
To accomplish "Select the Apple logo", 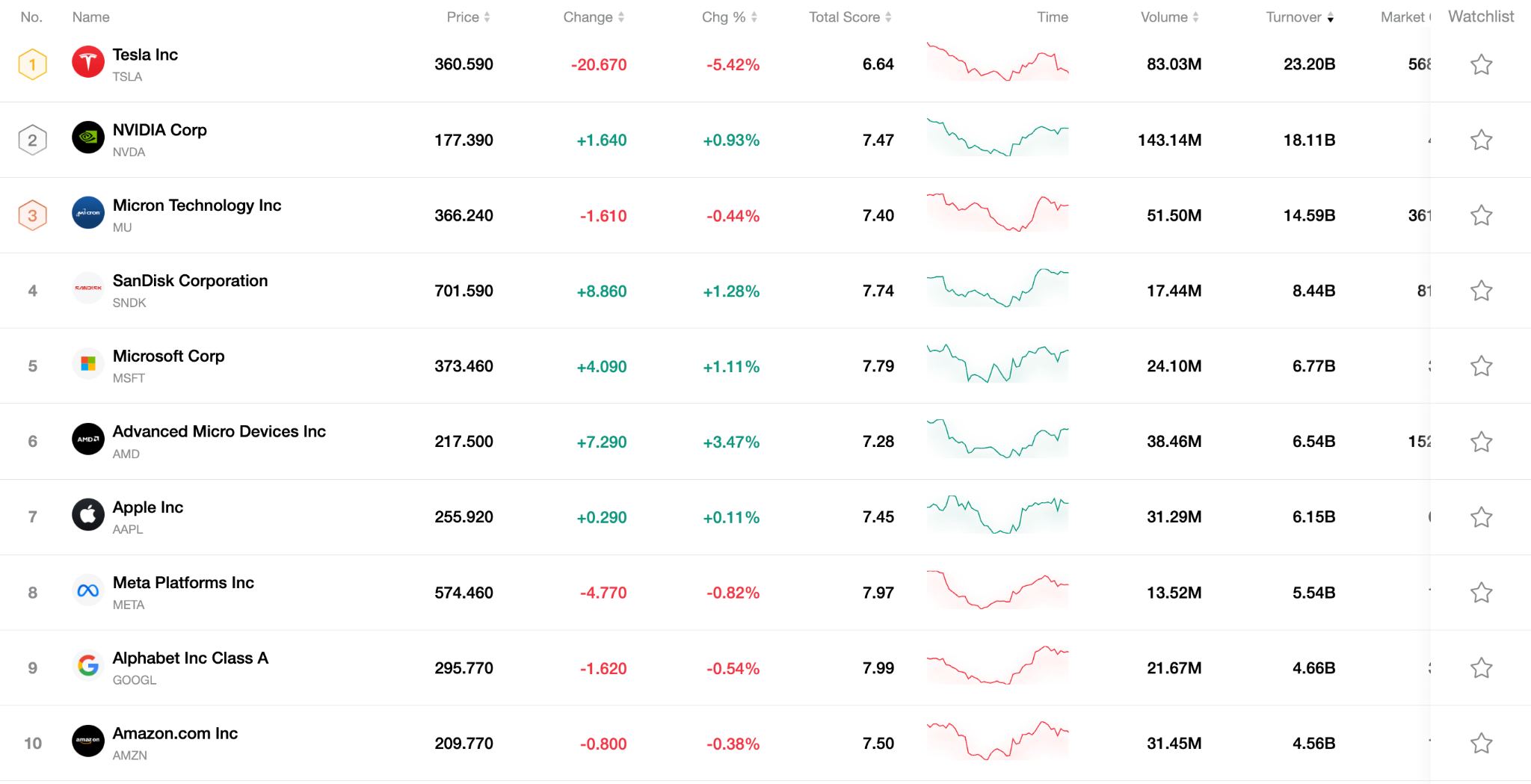I will point(88,516).
